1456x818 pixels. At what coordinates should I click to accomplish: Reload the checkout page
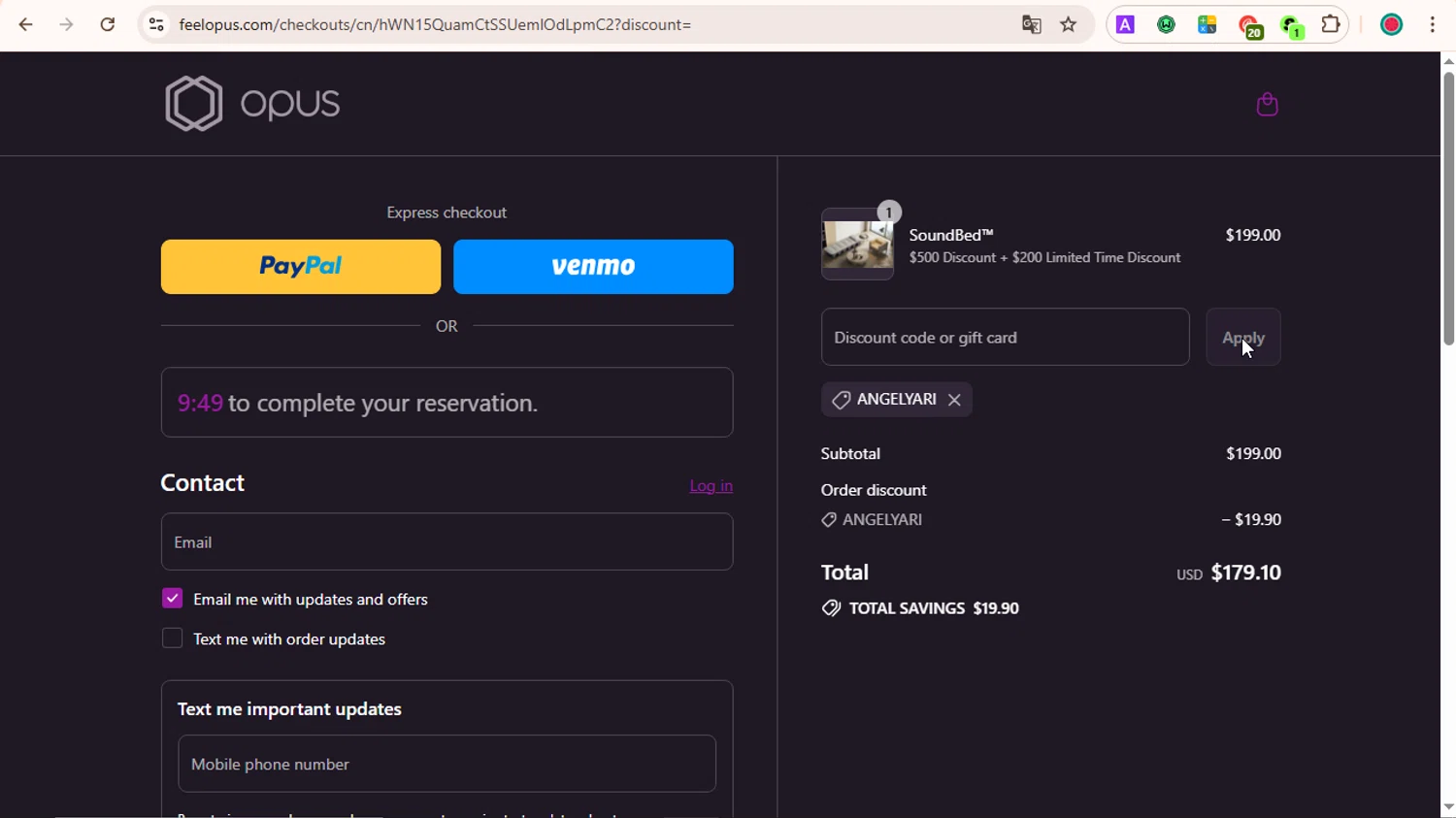click(108, 24)
